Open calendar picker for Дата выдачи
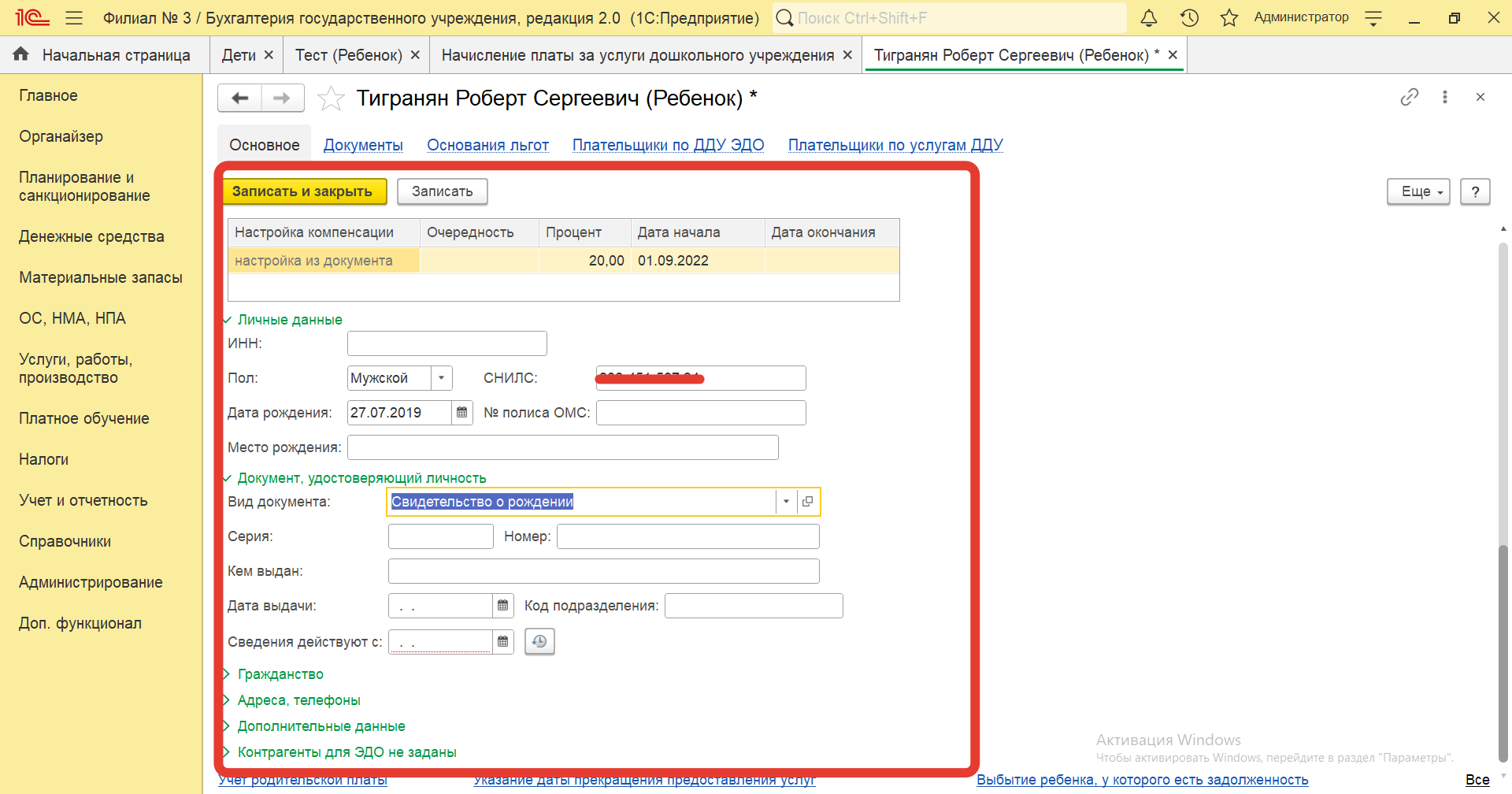The height and width of the screenshot is (794, 1512). click(503, 606)
